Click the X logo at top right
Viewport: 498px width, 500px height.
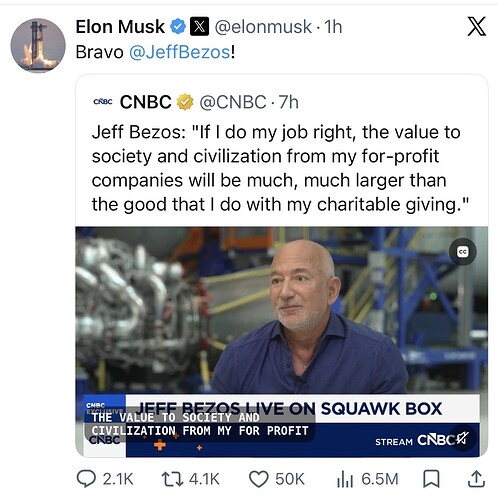pyautogui.click(x=476, y=26)
